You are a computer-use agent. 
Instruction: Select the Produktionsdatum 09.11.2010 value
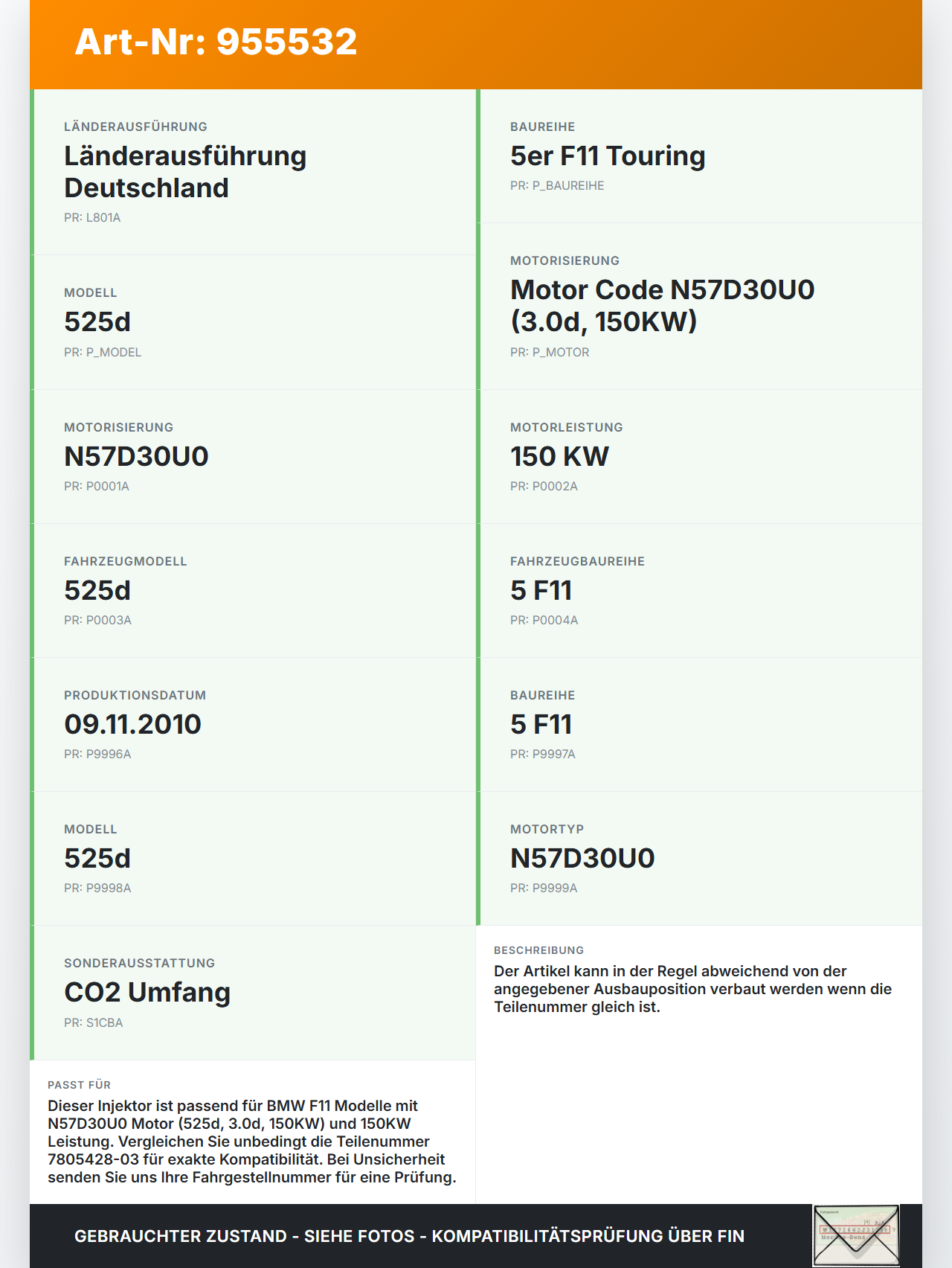[x=132, y=724]
